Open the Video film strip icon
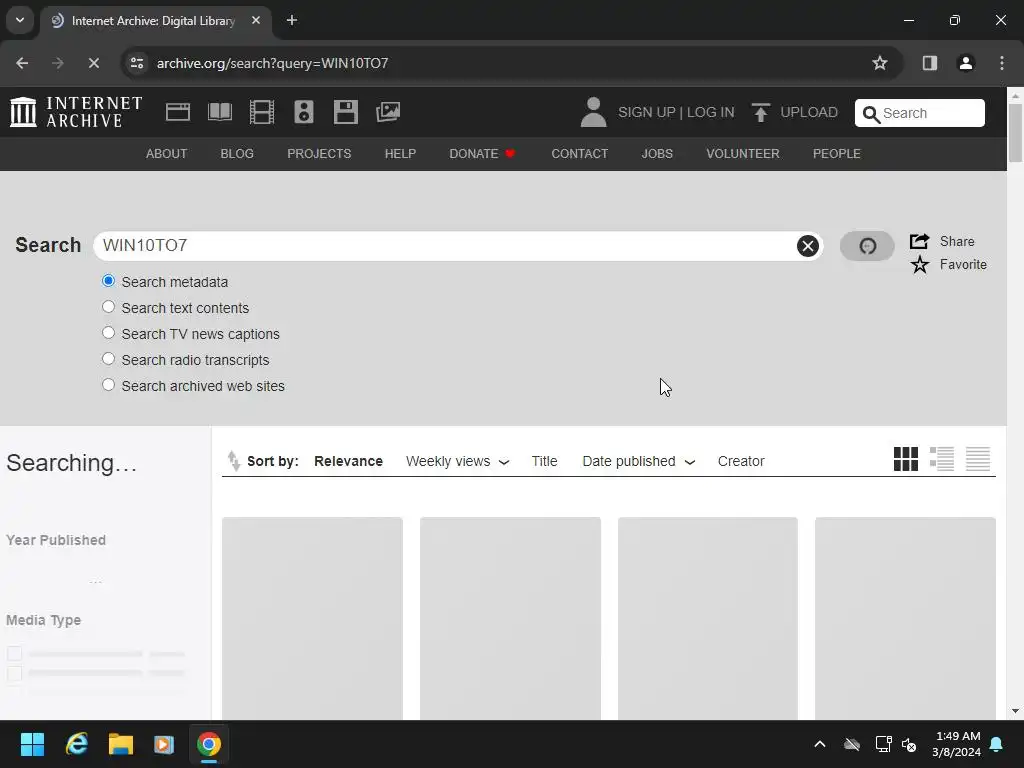Image resolution: width=1024 pixels, height=768 pixels. pos(262,112)
